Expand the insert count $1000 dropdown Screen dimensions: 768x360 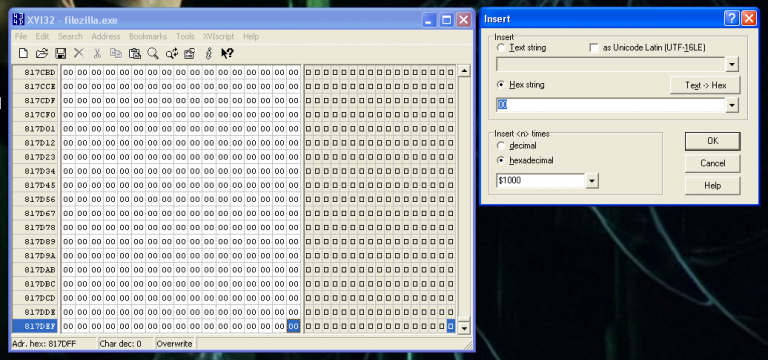[592, 181]
